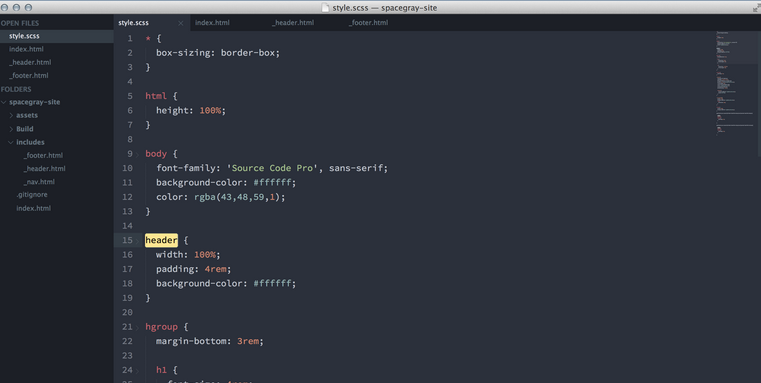761x383 pixels.
Task: Click the highlighted 'header' selector
Action: (161, 240)
